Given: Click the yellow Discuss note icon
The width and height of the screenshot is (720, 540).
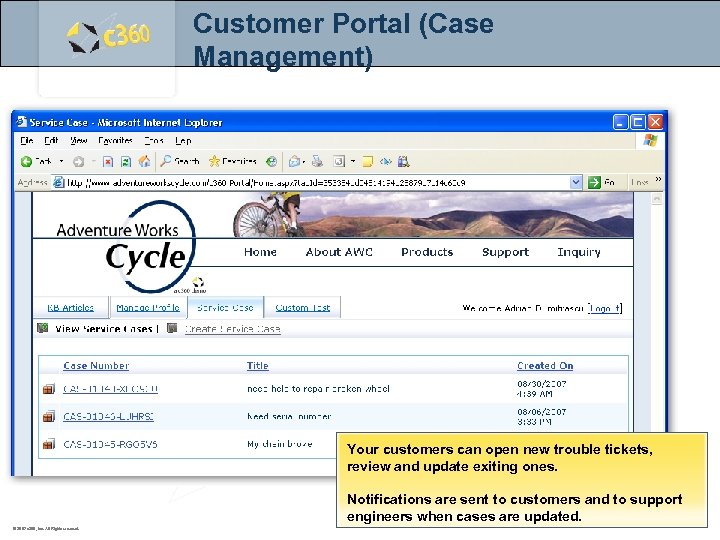Looking at the screenshot, I should [367, 161].
